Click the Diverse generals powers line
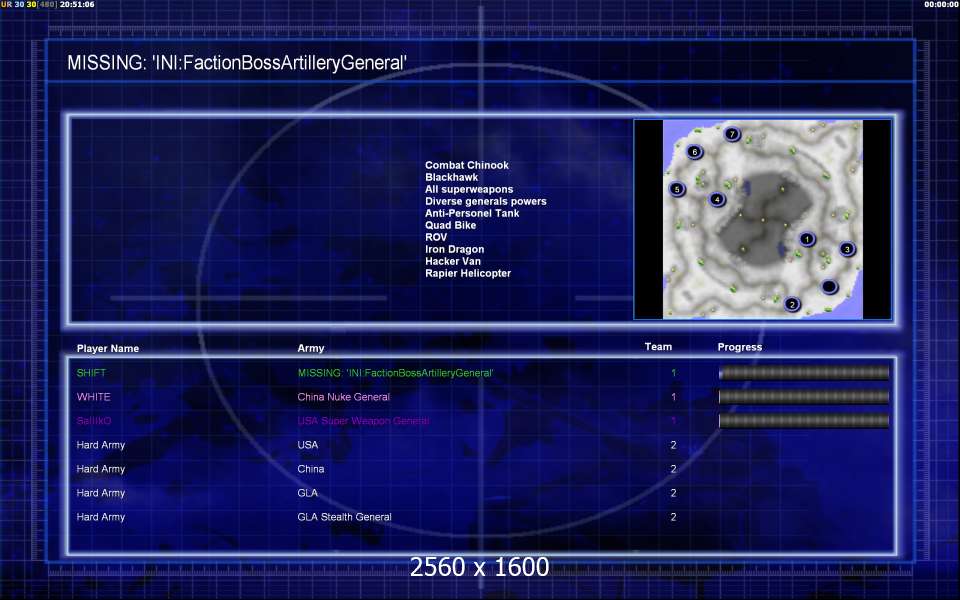The image size is (960, 600). point(486,201)
